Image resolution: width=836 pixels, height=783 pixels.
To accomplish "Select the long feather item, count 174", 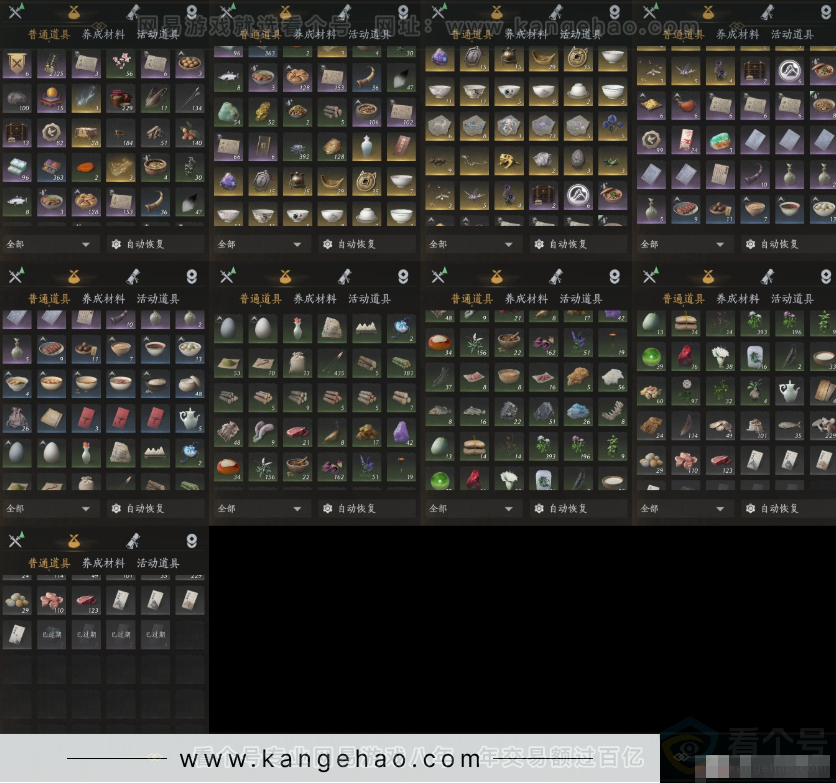I will (686, 426).
